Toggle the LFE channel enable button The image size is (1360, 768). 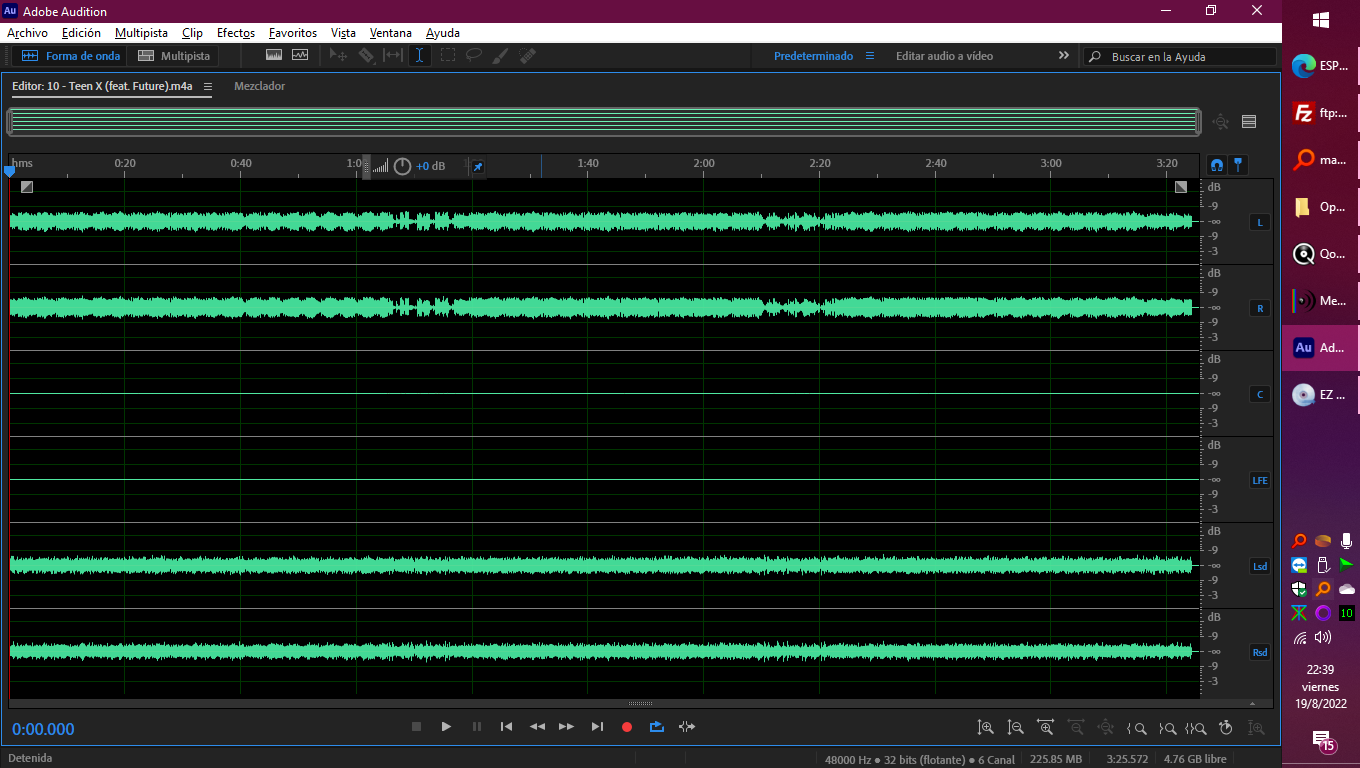coord(1260,480)
